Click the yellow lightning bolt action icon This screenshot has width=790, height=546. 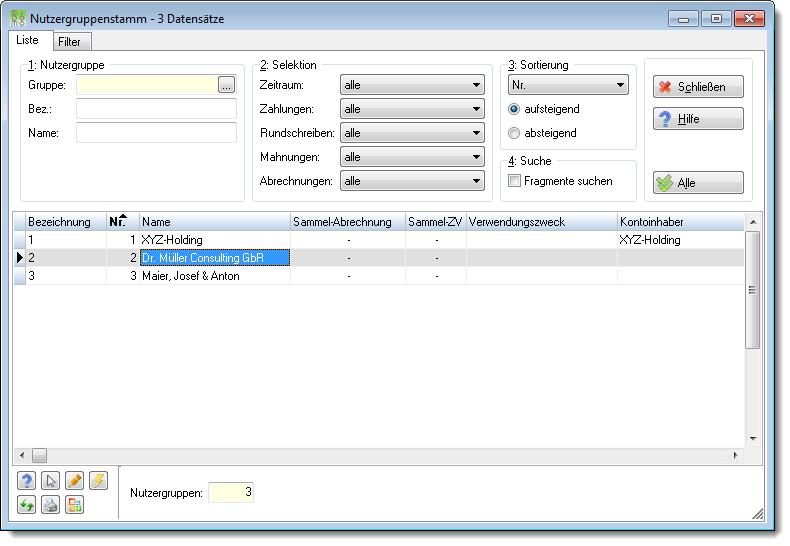(x=99, y=481)
